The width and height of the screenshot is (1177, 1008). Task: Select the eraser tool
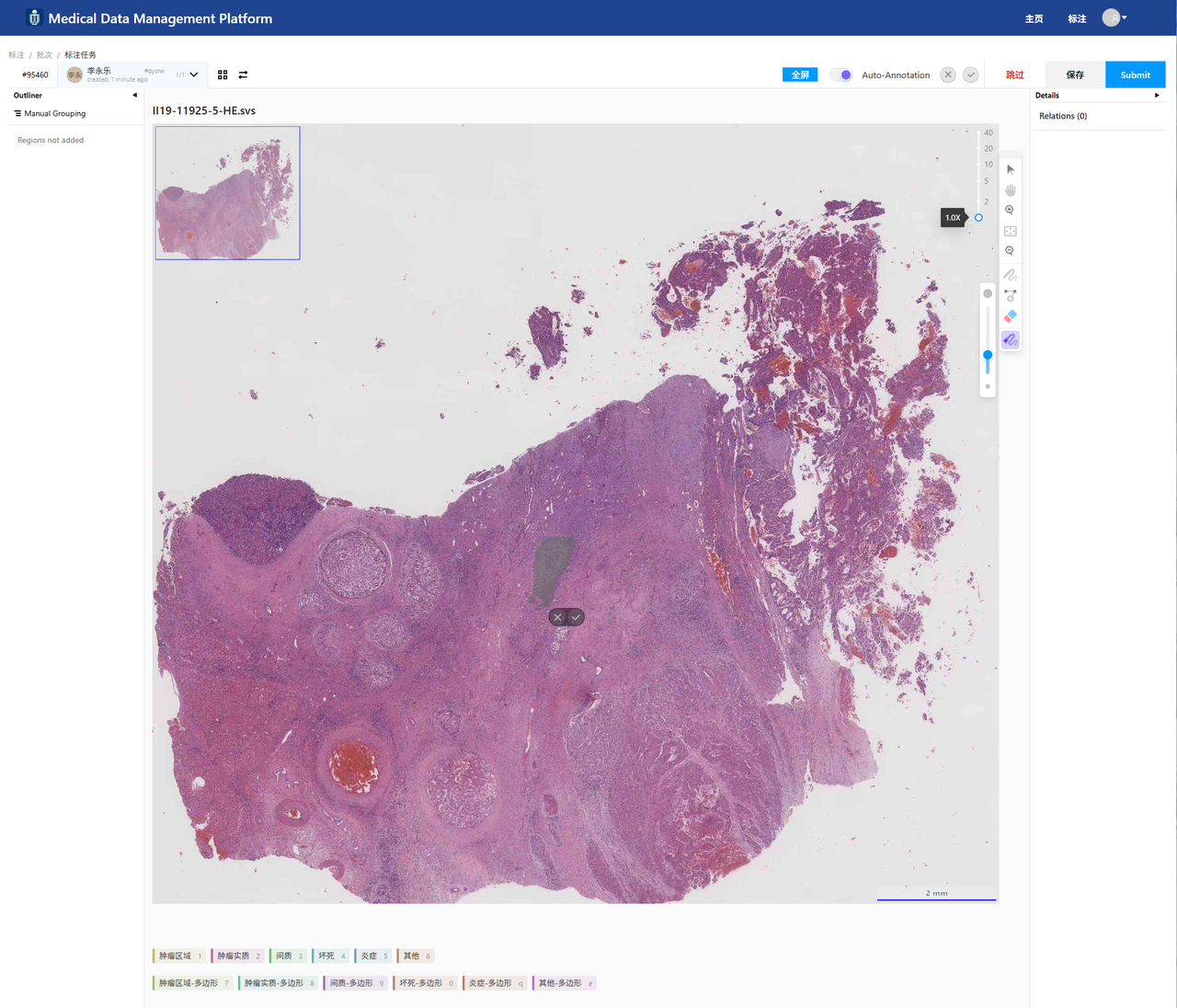[x=1010, y=316]
